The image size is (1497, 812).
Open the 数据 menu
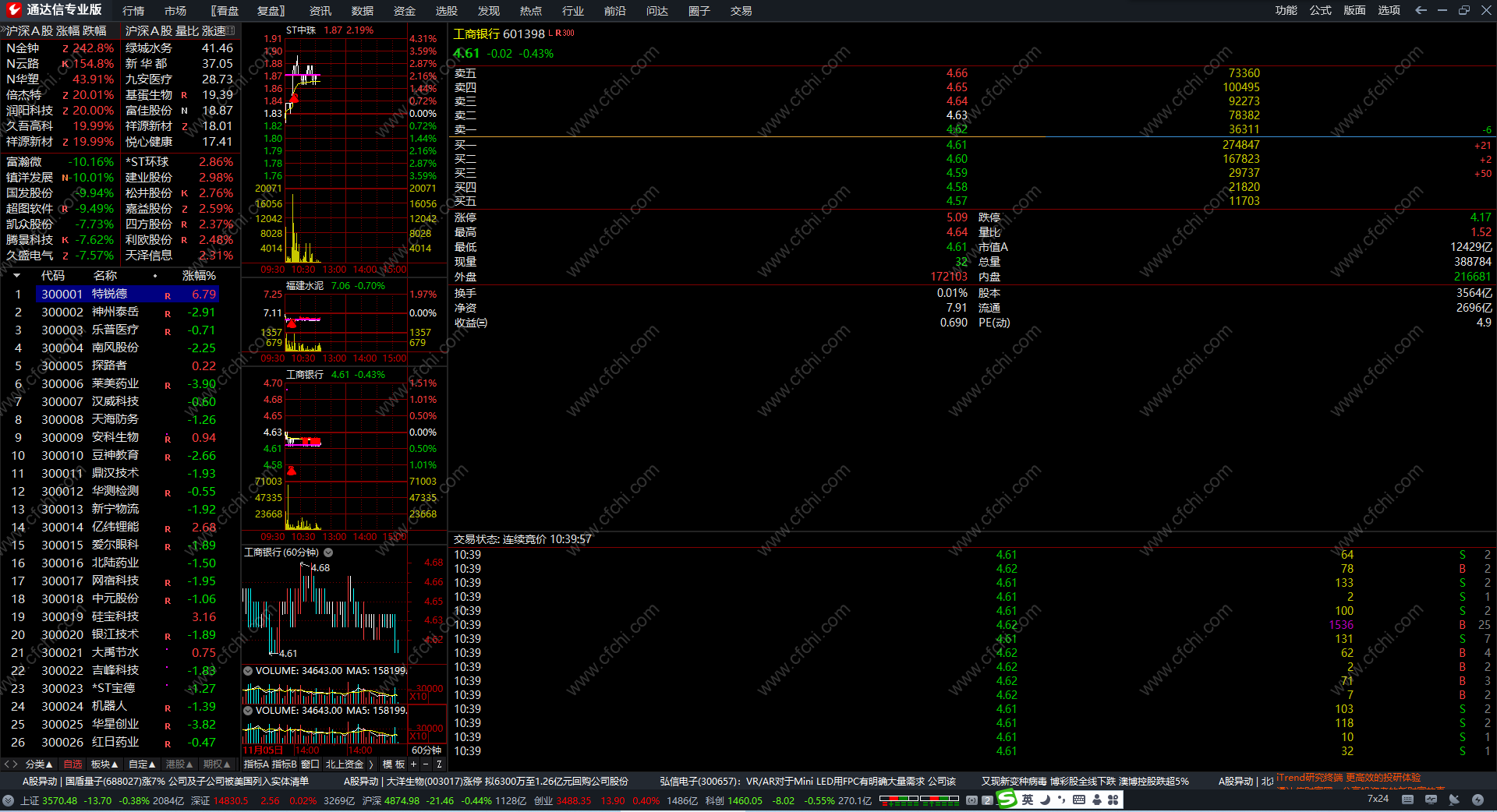point(363,11)
